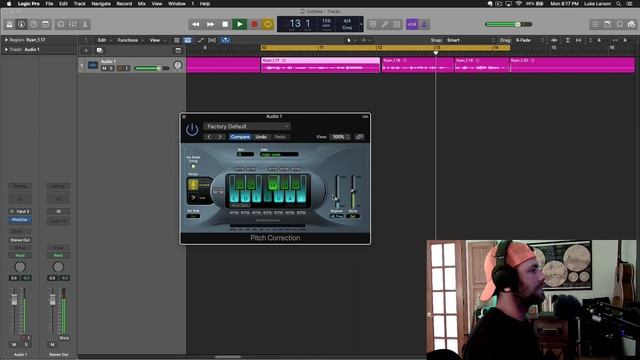This screenshot has width=640, height=360.
Task: Toggle the Flex show/hide button
Action: [x=212, y=40]
